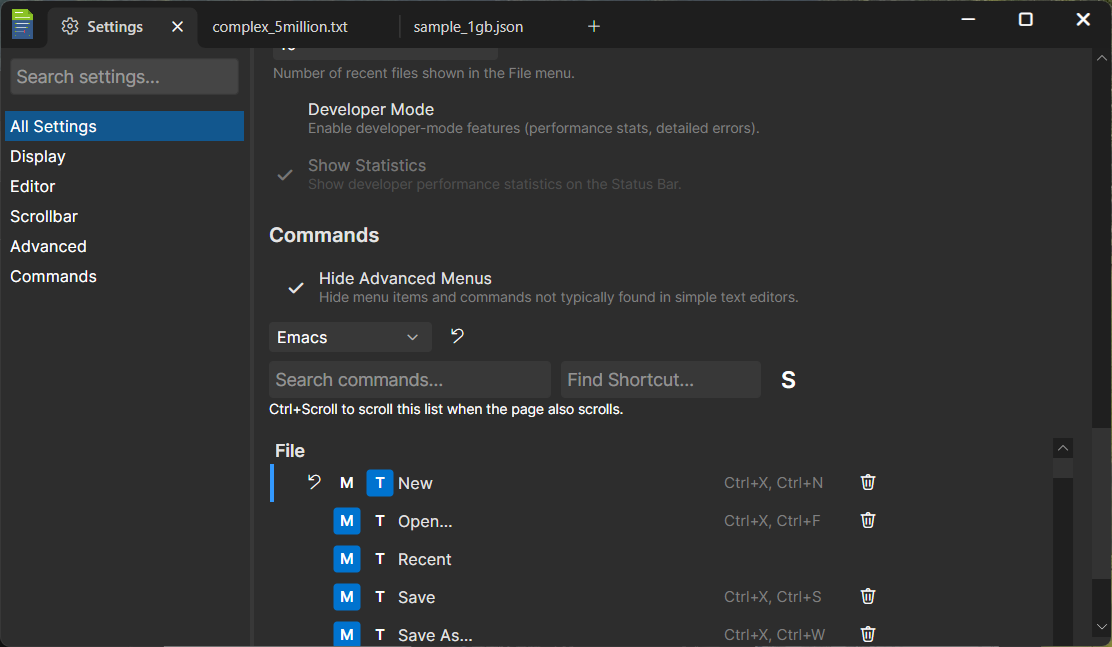Image resolution: width=1112 pixels, height=647 pixels.
Task: Click the Find Shortcut field
Action: [661, 380]
